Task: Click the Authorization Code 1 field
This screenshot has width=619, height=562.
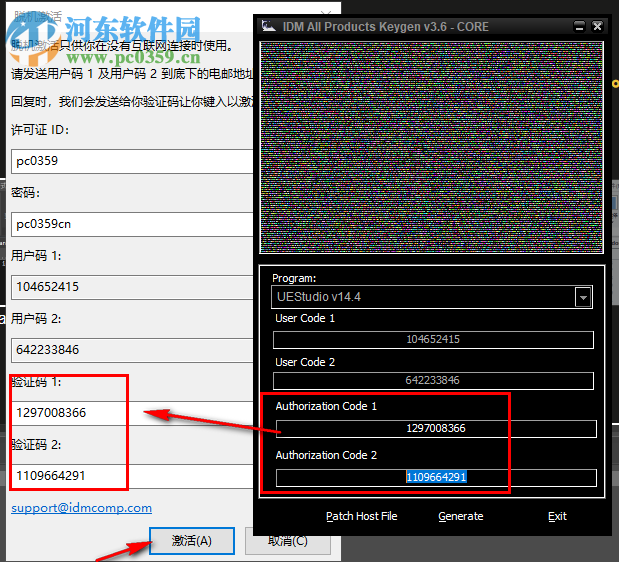Action: pos(436,429)
